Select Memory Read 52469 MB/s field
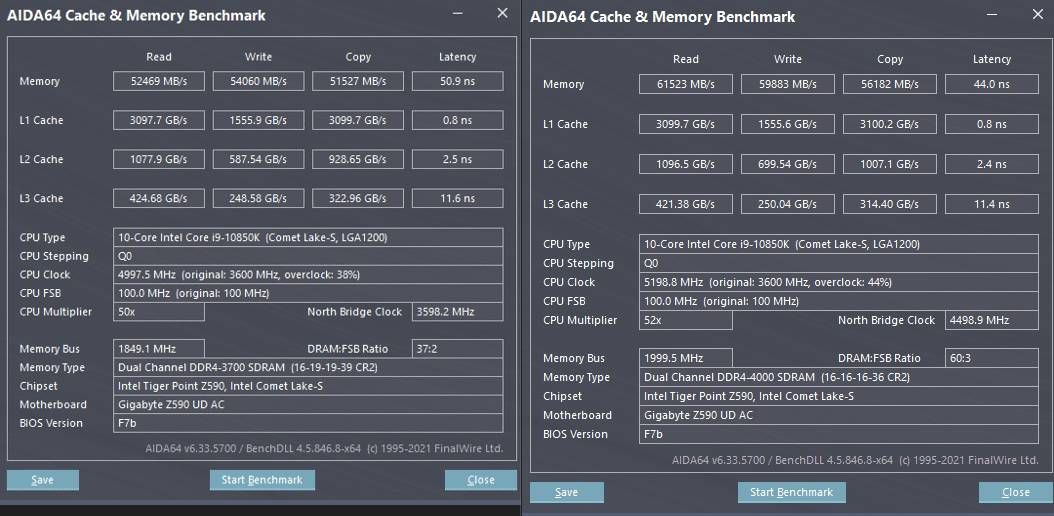The image size is (1054, 516). point(159,81)
